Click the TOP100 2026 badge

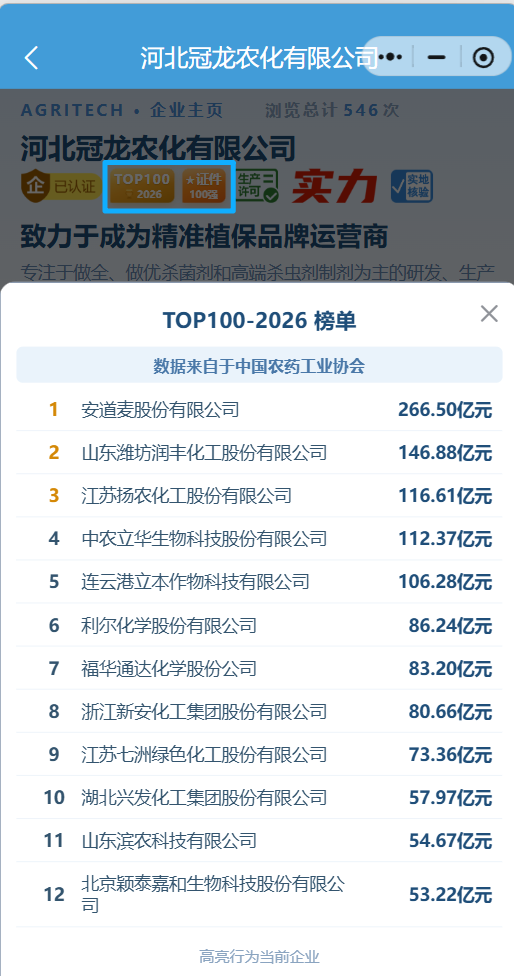143,186
